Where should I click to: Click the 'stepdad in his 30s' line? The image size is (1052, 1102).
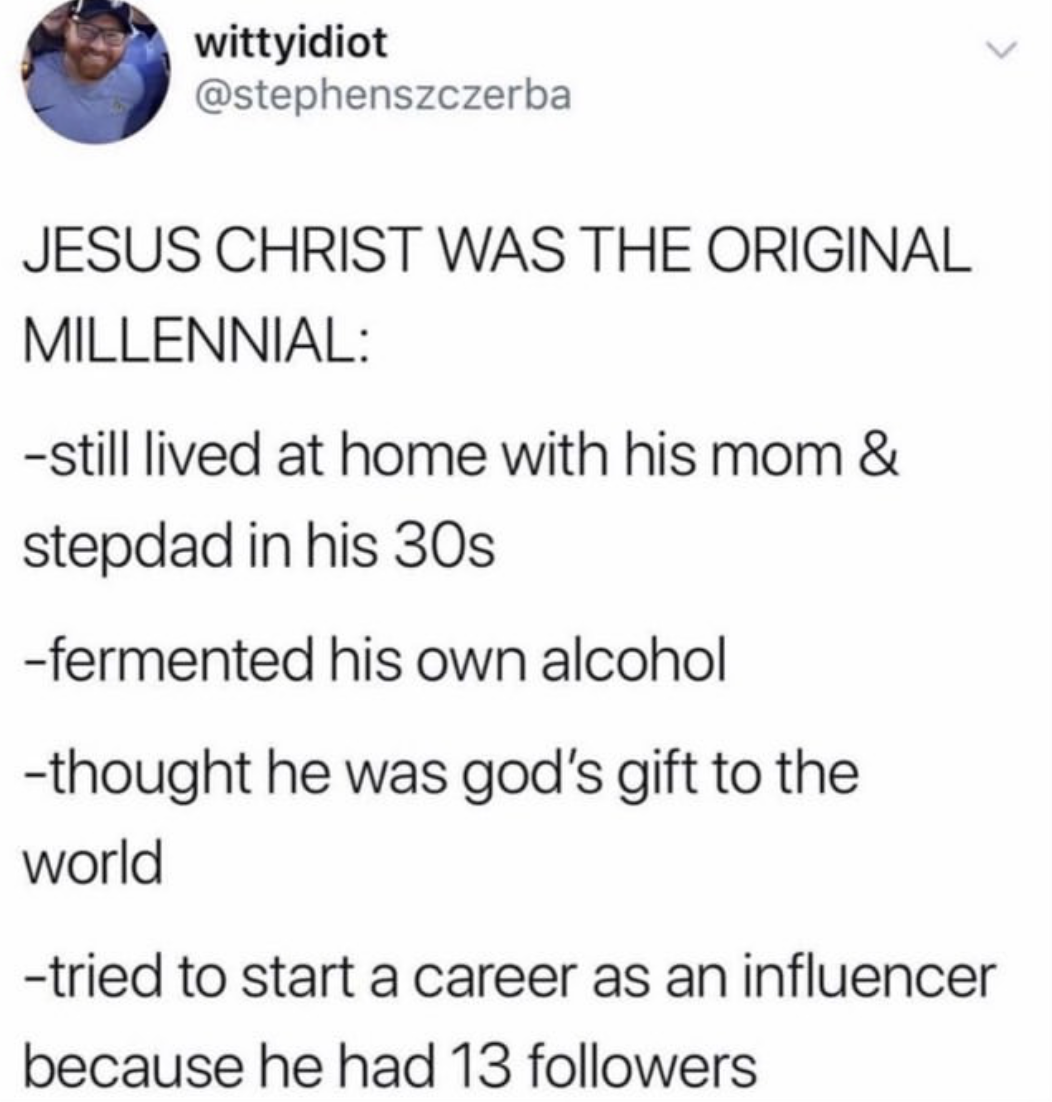pyautogui.click(x=259, y=546)
